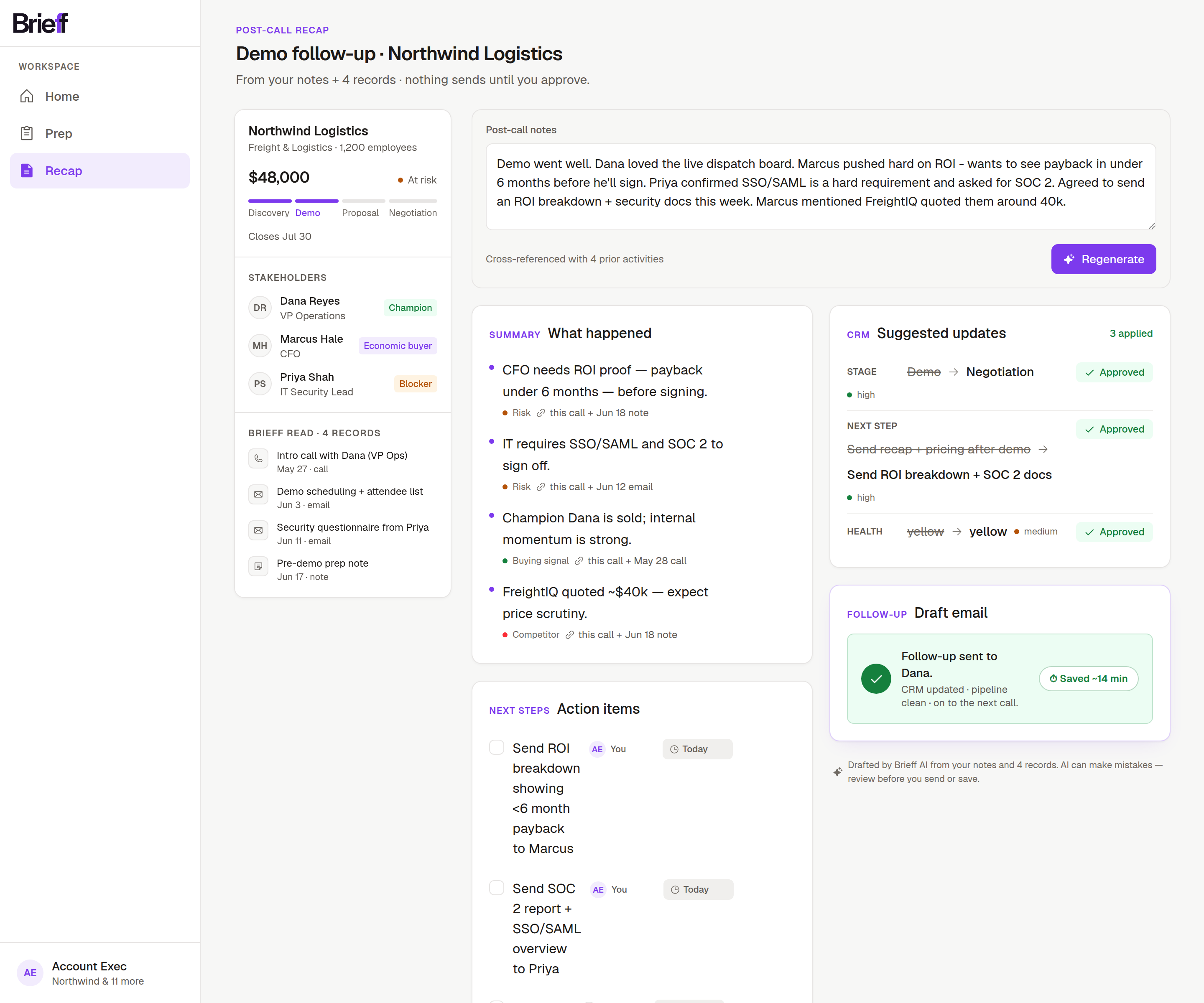Click the AE assignee avatar on the SOC 2 report item

pos(598,890)
